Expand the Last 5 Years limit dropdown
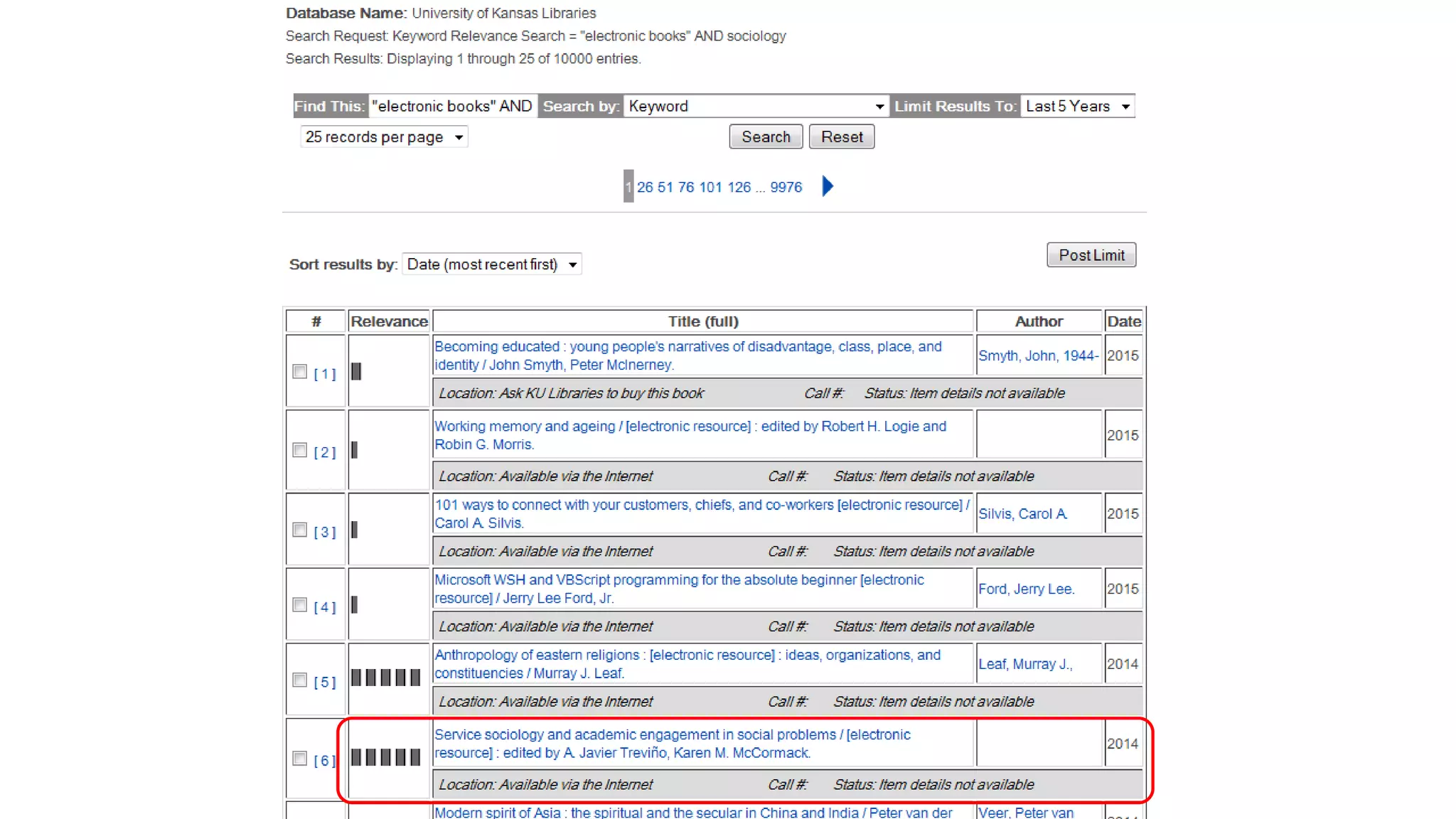Viewport: 1456px width, 819px height. pos(1077,106)
